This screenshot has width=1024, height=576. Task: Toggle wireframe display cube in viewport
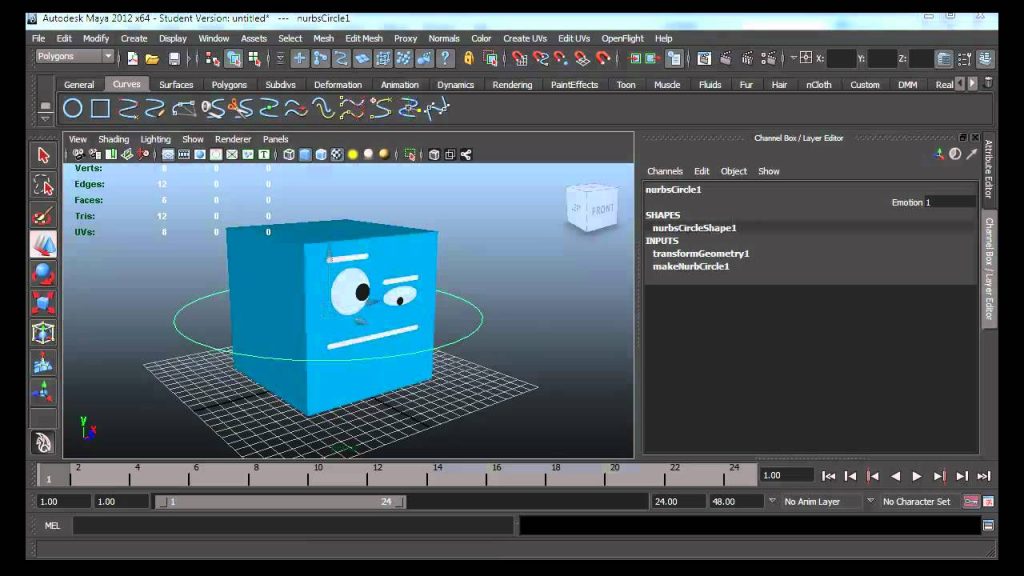pyautogui.click(x=289, y=155)
